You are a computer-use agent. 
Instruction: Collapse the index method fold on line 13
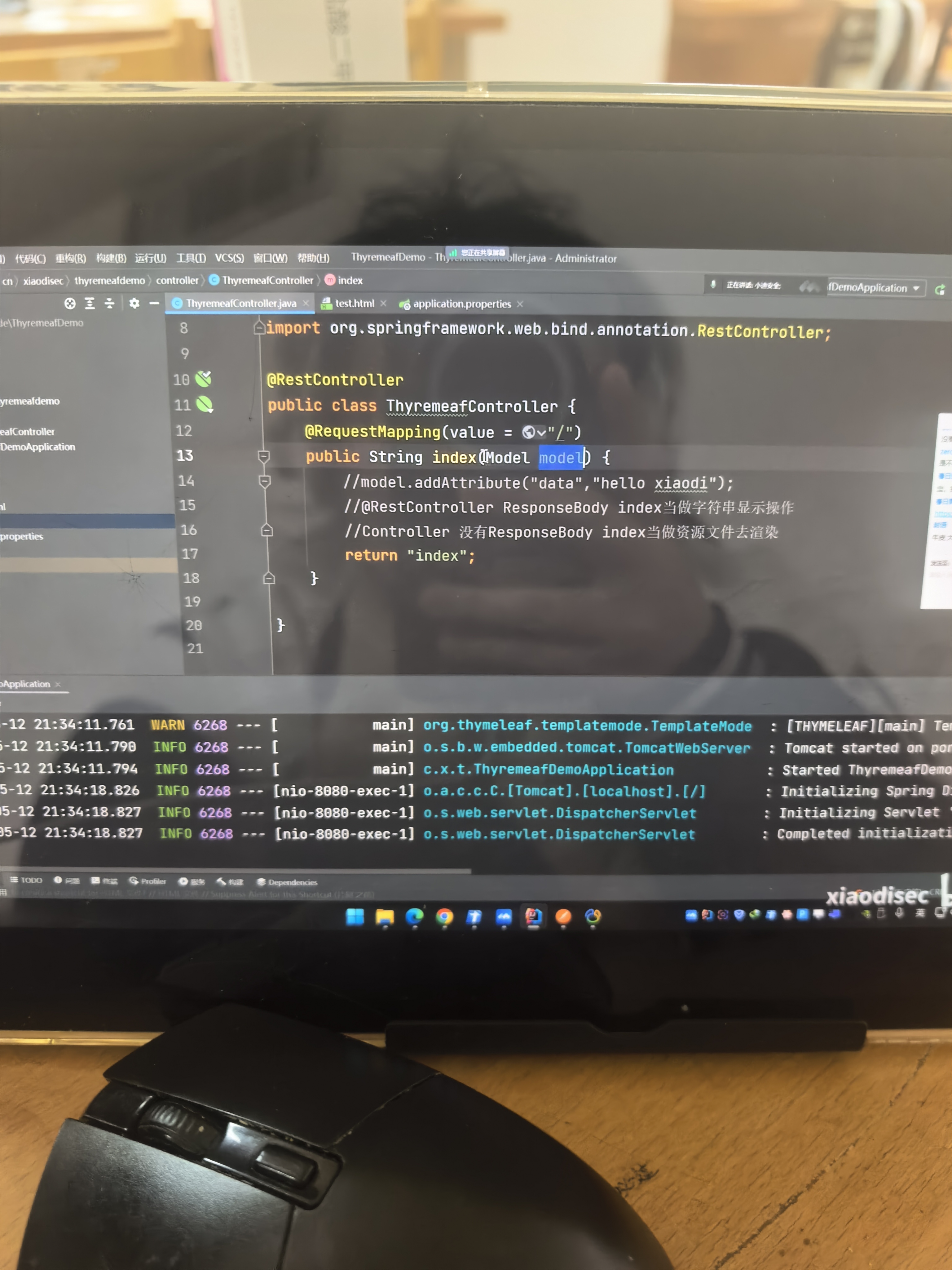(x=264, y=456)
